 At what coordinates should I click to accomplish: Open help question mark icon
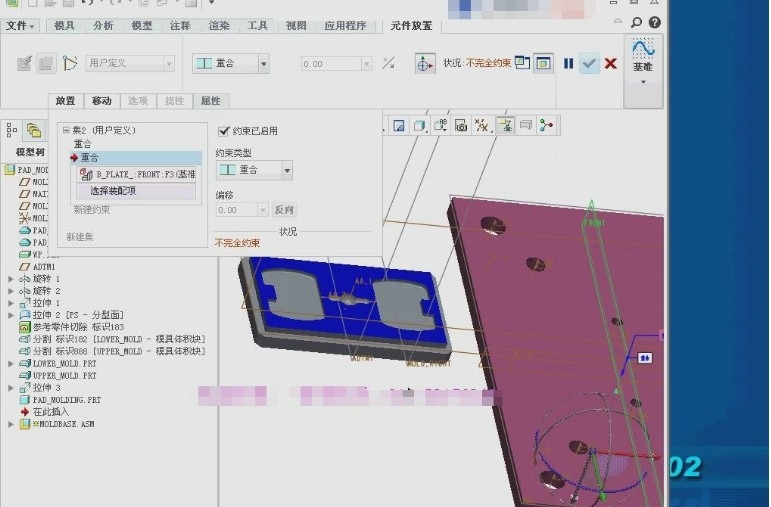pos(654,22)
